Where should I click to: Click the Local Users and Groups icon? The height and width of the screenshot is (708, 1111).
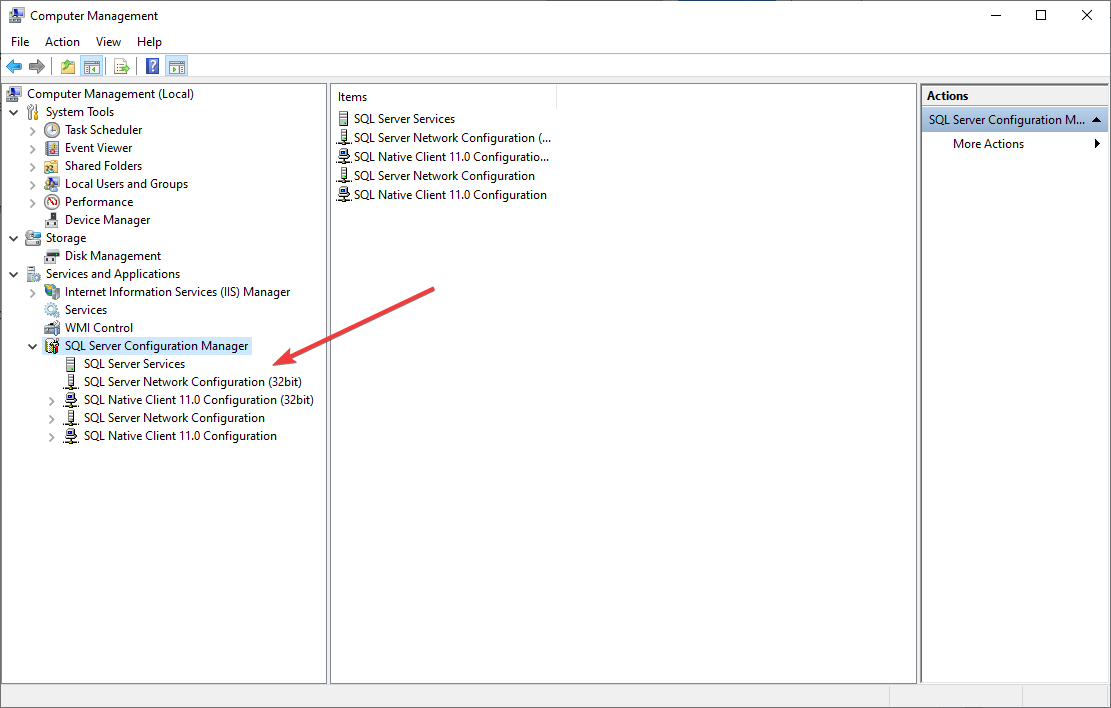[52, 184]
